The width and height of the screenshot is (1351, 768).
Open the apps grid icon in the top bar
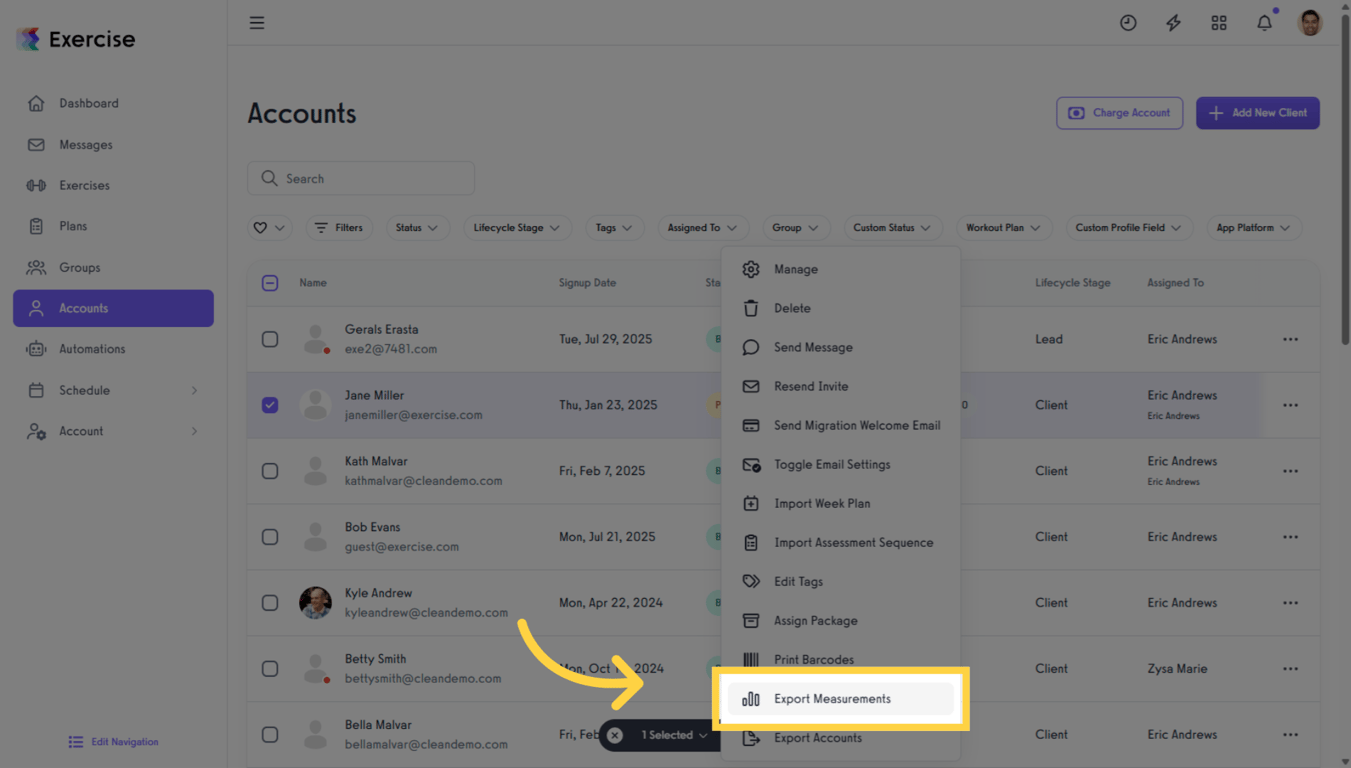point(1218,22)
